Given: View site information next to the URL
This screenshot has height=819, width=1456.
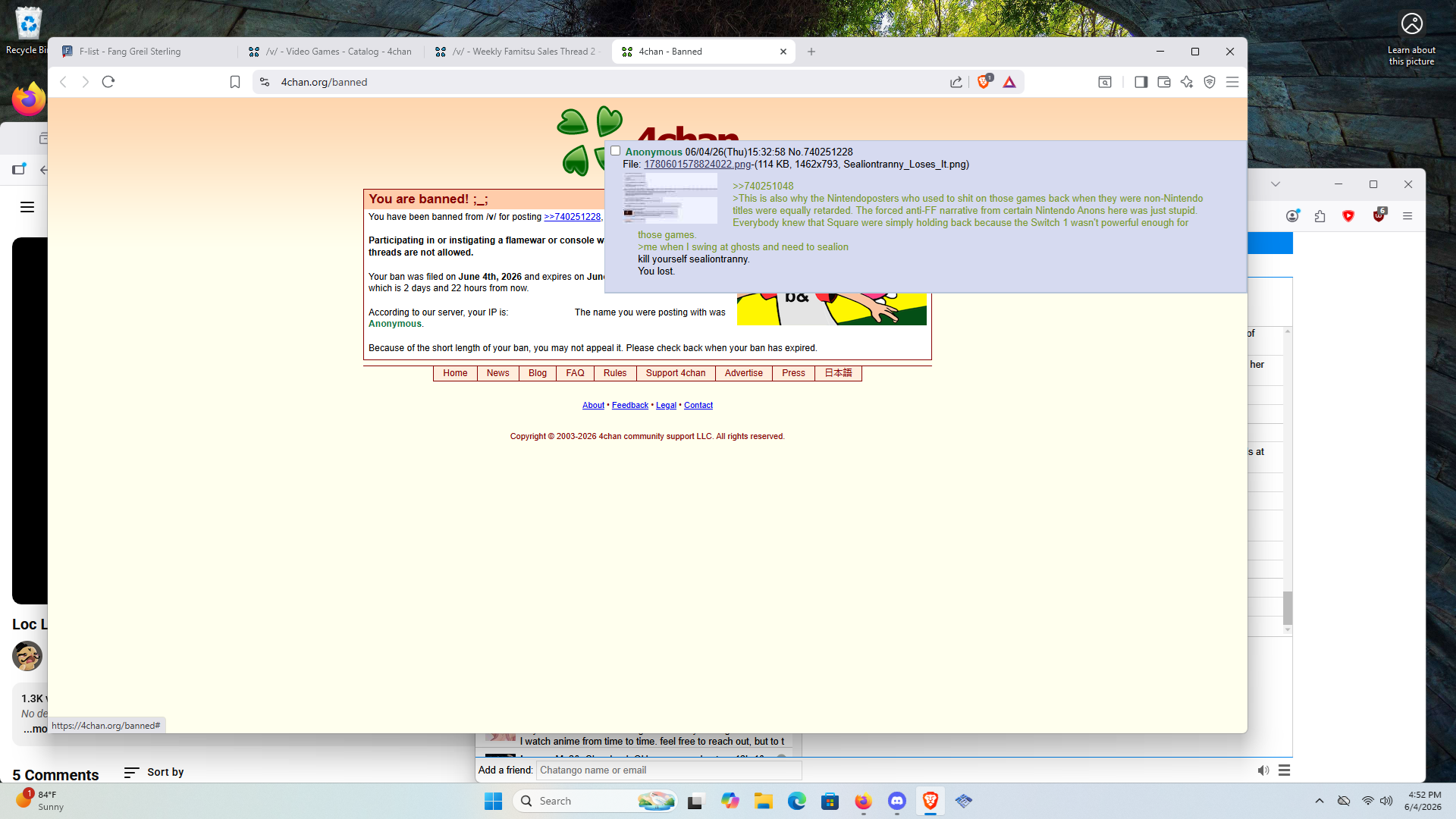Looking at the screenshot, I should click(x=265, y=82).
